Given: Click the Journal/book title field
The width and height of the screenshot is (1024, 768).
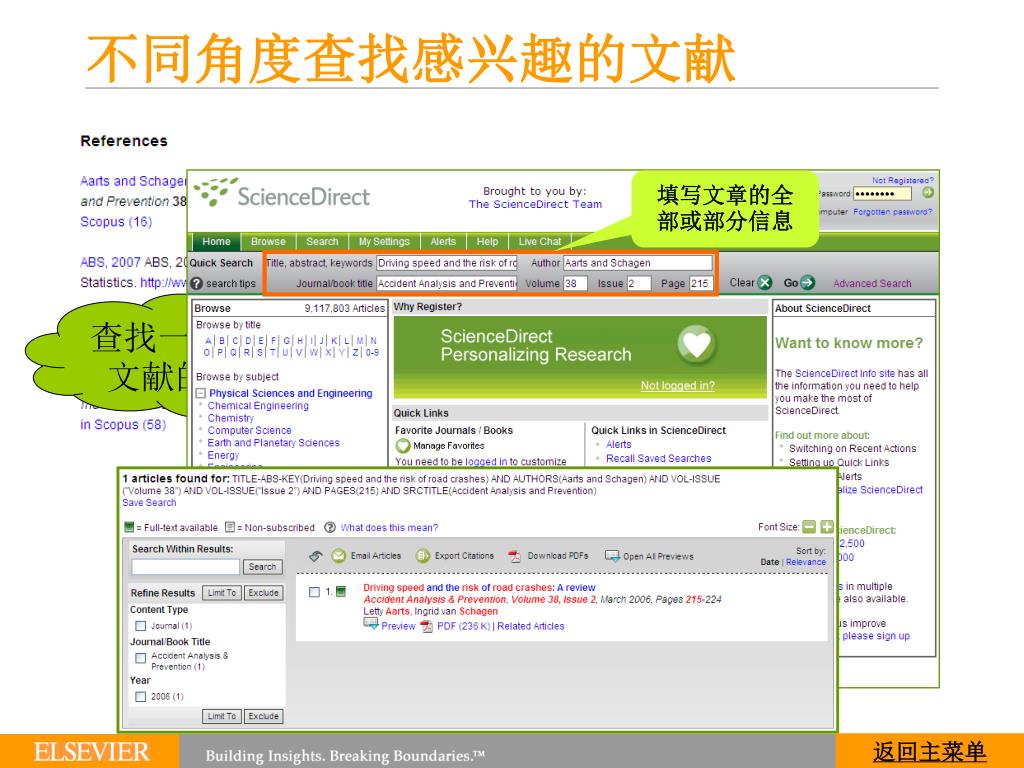Looking at the screenshot, I should pos(447,283).
